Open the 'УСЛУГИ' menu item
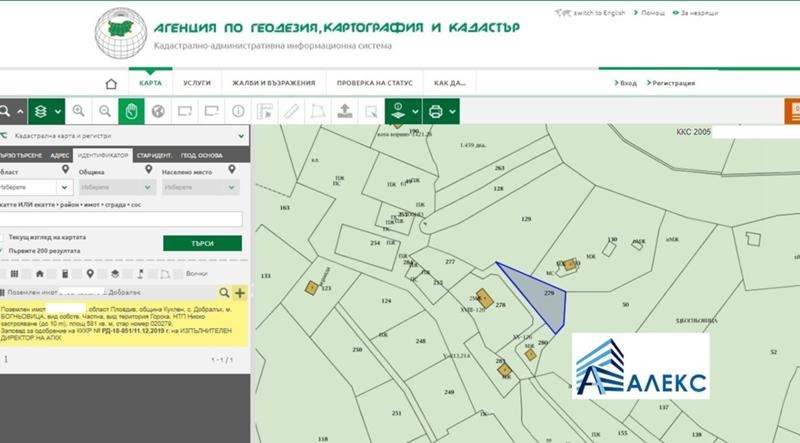800x443 pixels. pos(196,84)
